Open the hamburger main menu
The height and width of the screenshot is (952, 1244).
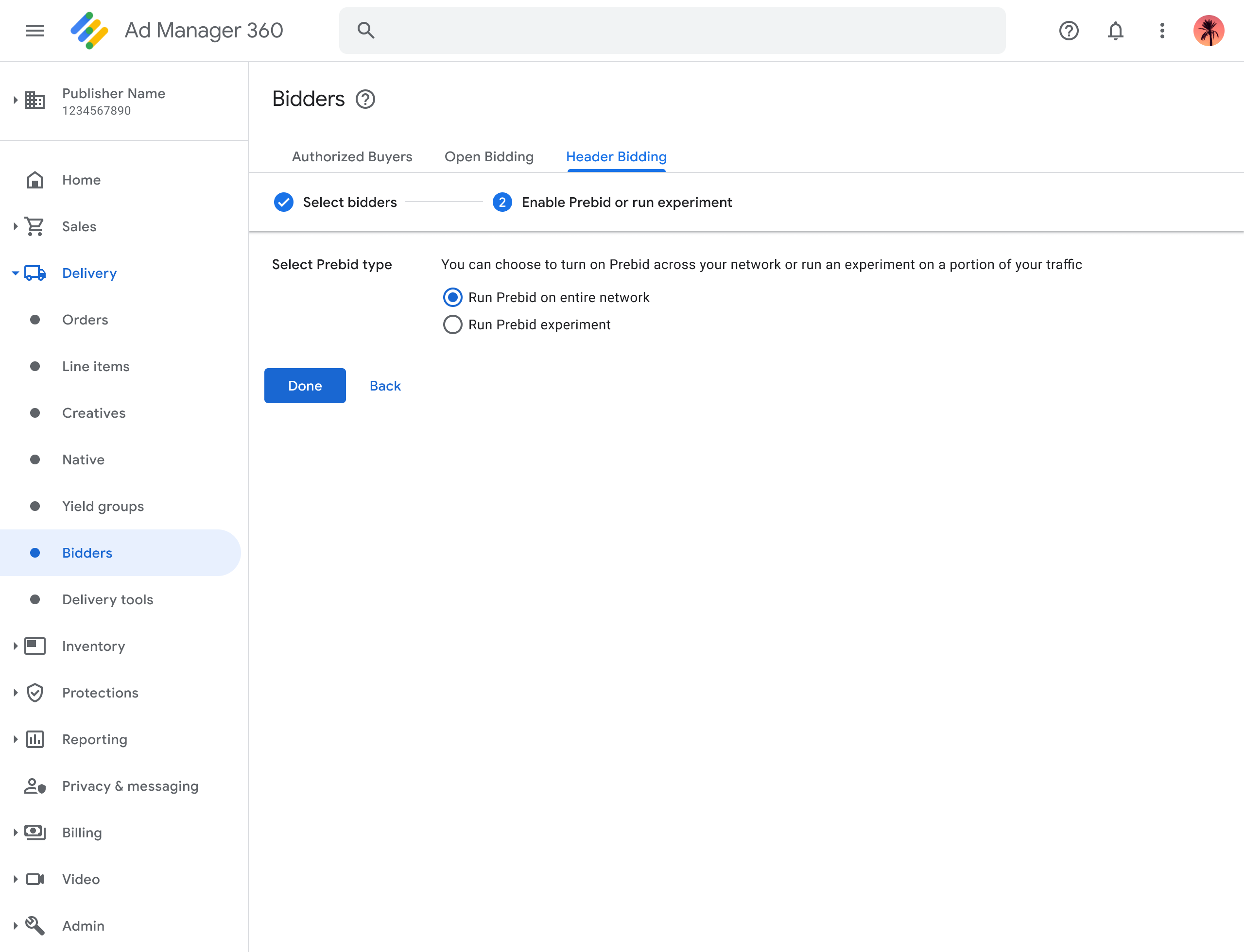coord(35,31)
